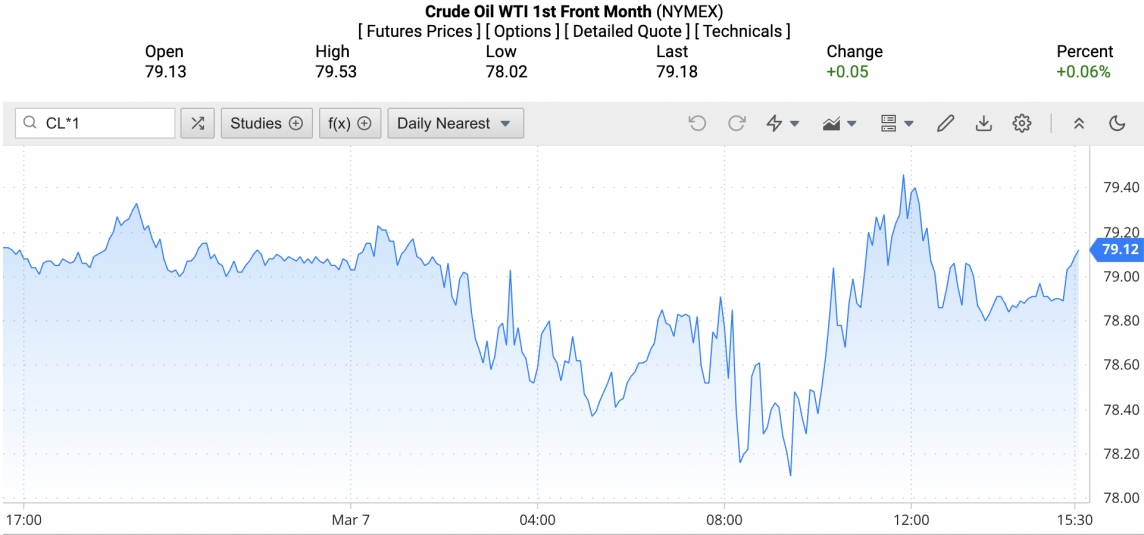Open the Detailed Quote link
This screenshot has width=1144, height=535.
(626, 31)
